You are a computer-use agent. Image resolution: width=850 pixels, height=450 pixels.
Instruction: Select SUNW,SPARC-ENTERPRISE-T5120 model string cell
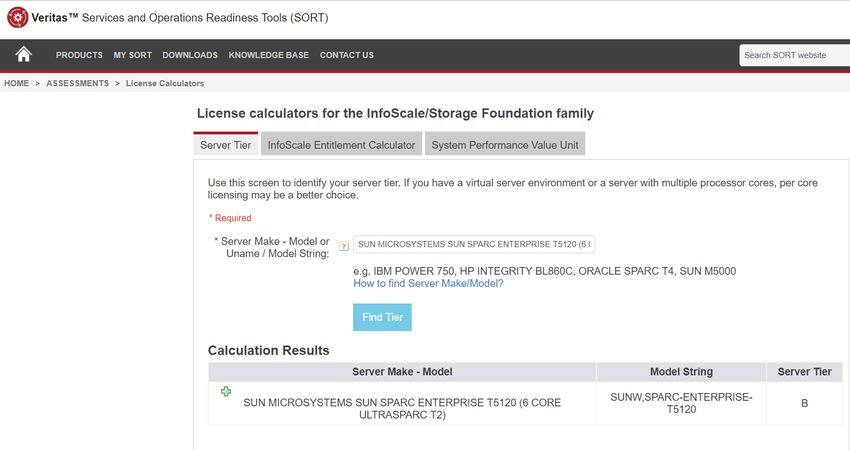tap(681, 403)
